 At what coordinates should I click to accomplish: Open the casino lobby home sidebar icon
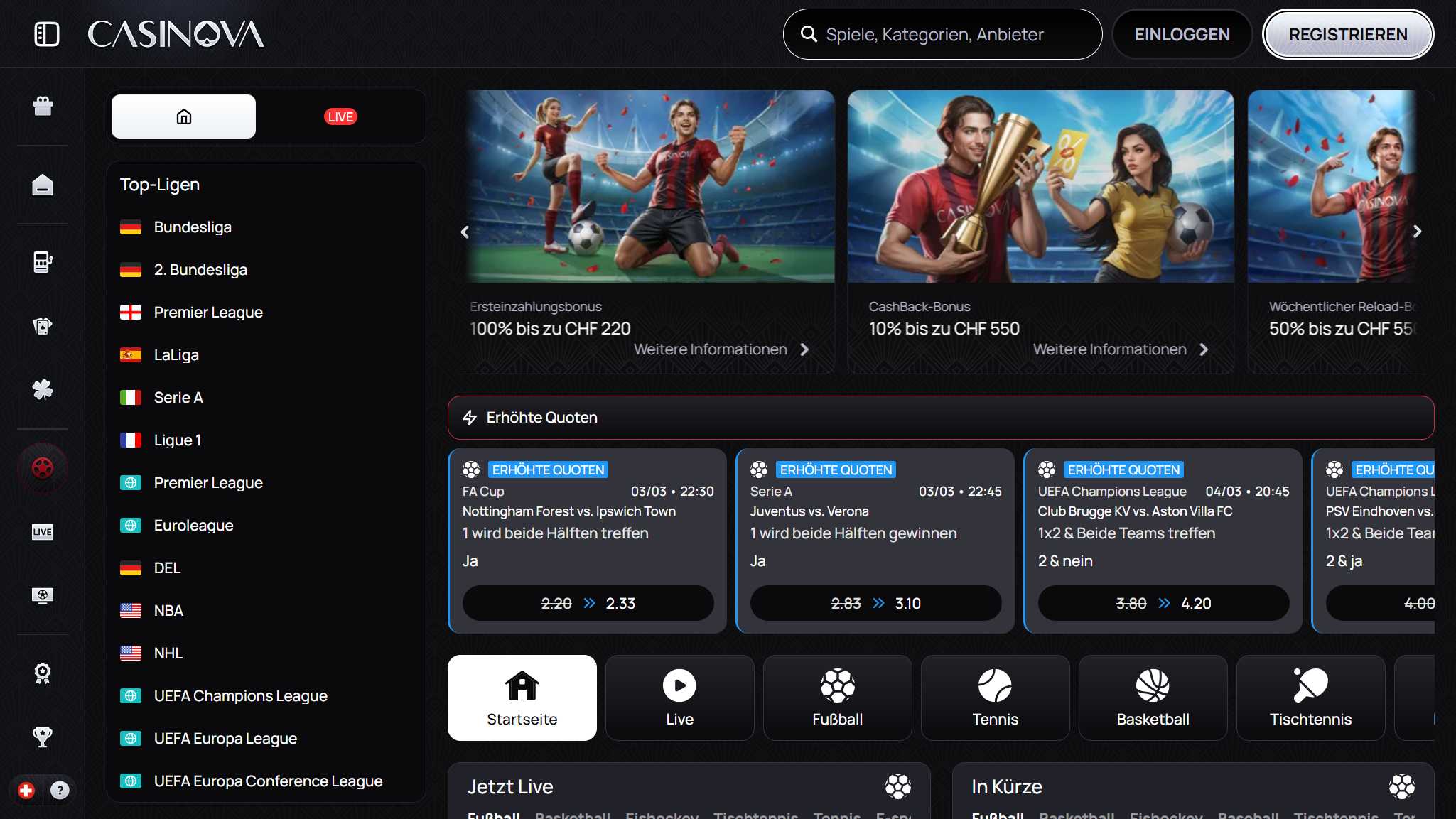click(43, 185)
